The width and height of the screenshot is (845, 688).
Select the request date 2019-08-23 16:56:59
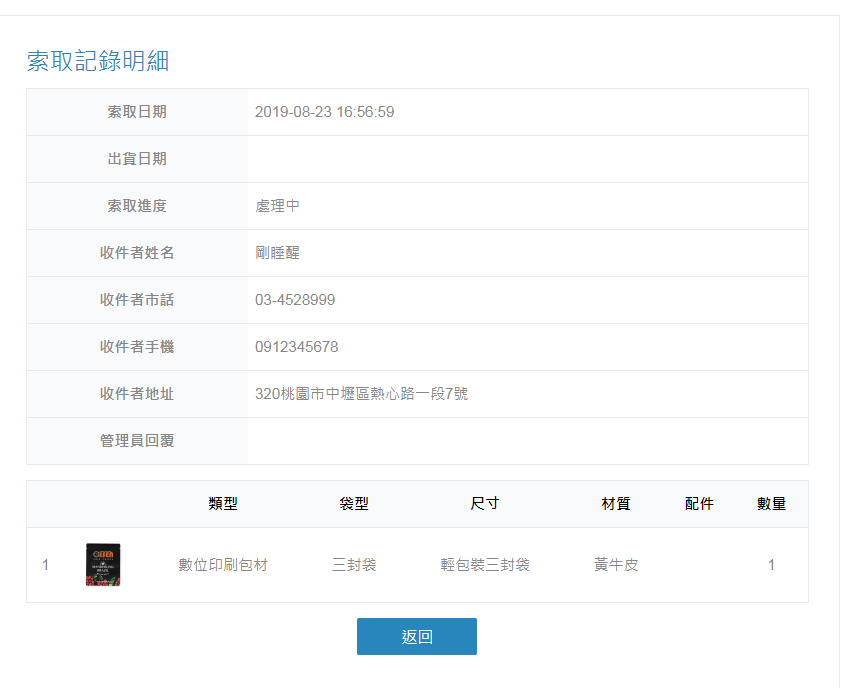tap(324, 112)
